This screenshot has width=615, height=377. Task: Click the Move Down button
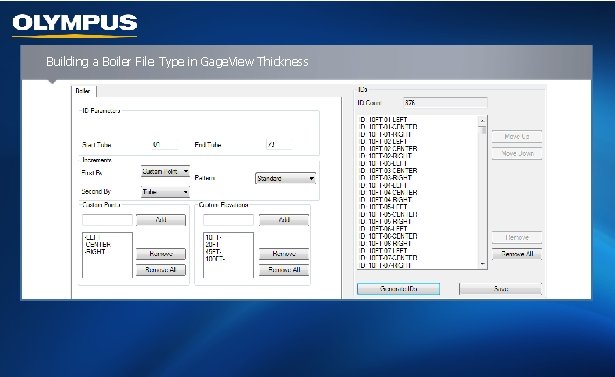pos(517,153)
